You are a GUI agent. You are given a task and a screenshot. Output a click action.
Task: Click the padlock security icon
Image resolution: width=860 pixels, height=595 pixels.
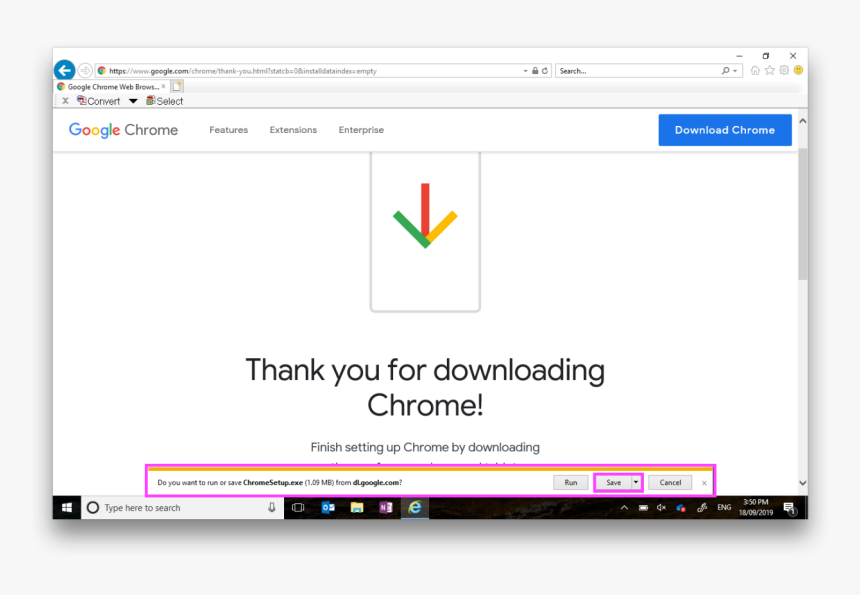(535, 71)
